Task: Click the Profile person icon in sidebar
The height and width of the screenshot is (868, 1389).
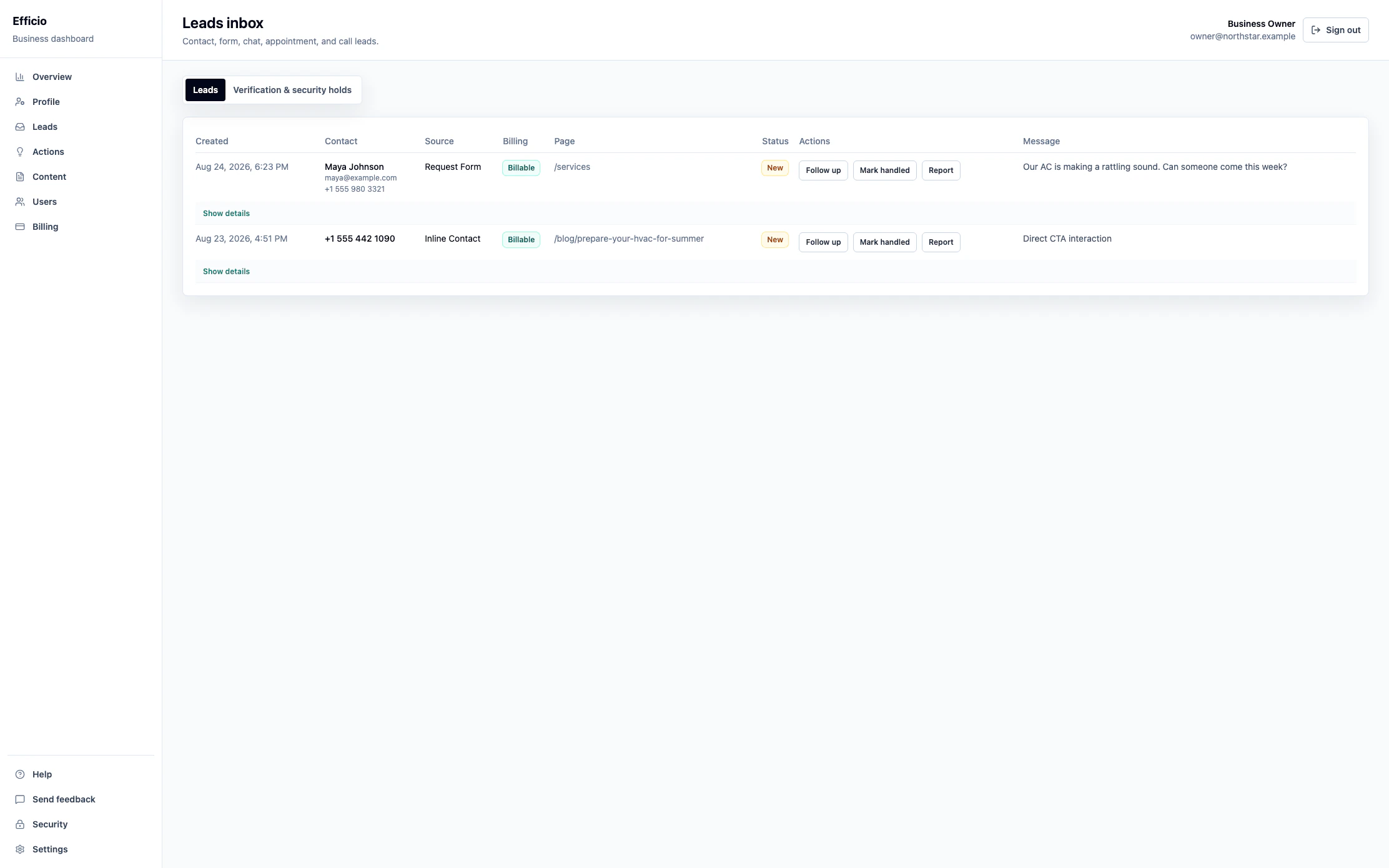Action: coord(20,102)
